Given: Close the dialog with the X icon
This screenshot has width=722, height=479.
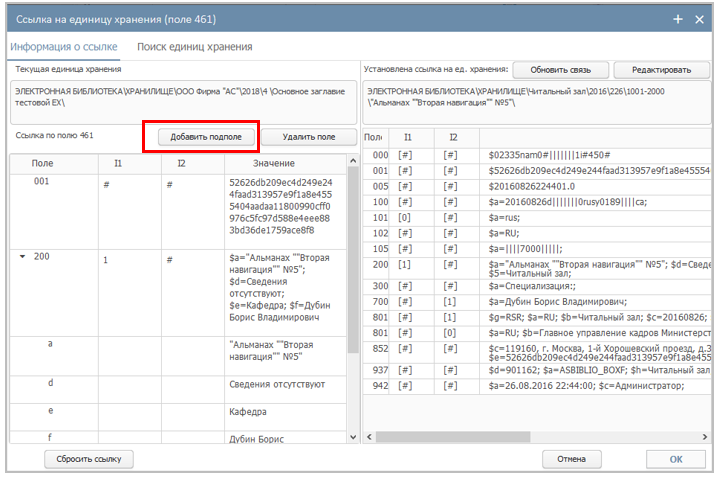Looking at the screenshot, I should pos(700,19).
